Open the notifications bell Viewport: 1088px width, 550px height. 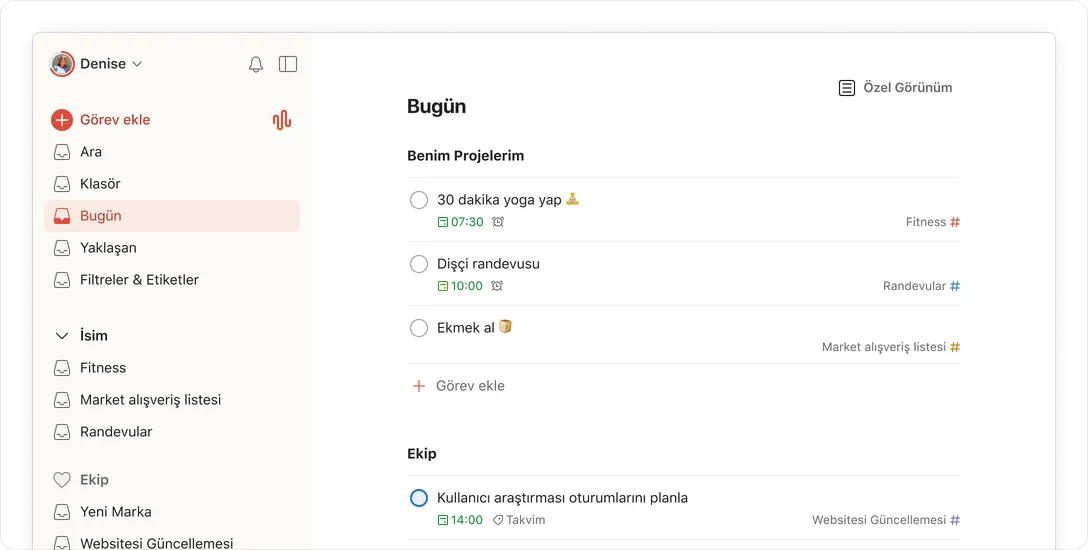pos(256,64)
